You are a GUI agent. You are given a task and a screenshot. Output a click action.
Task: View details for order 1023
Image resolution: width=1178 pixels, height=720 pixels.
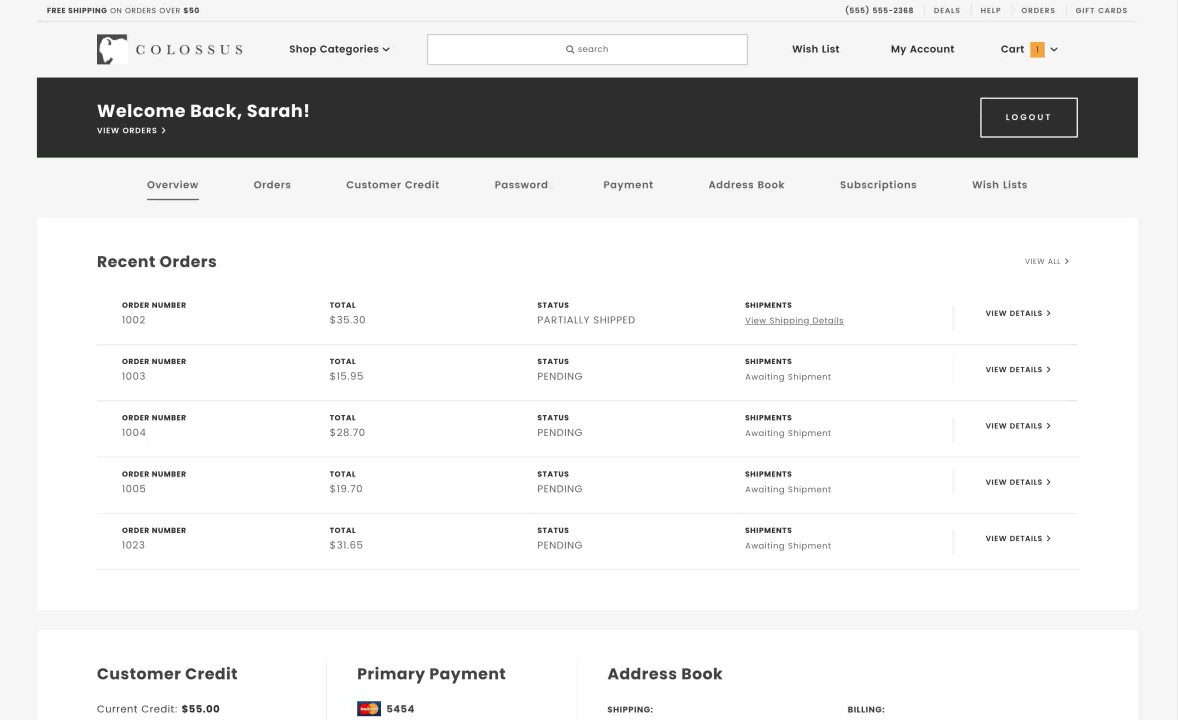click(x=1017, y=539)
